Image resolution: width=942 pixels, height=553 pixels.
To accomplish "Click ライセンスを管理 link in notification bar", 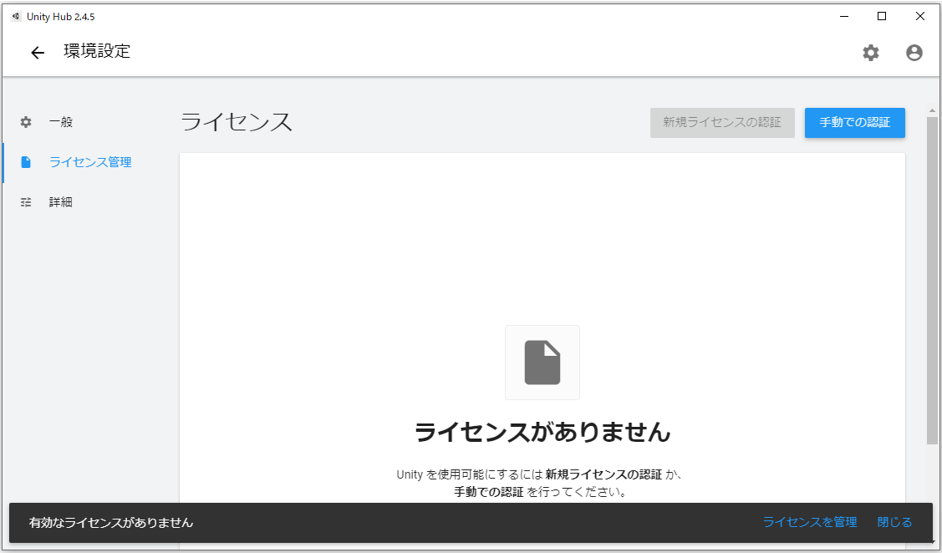I will coord(810,522).
